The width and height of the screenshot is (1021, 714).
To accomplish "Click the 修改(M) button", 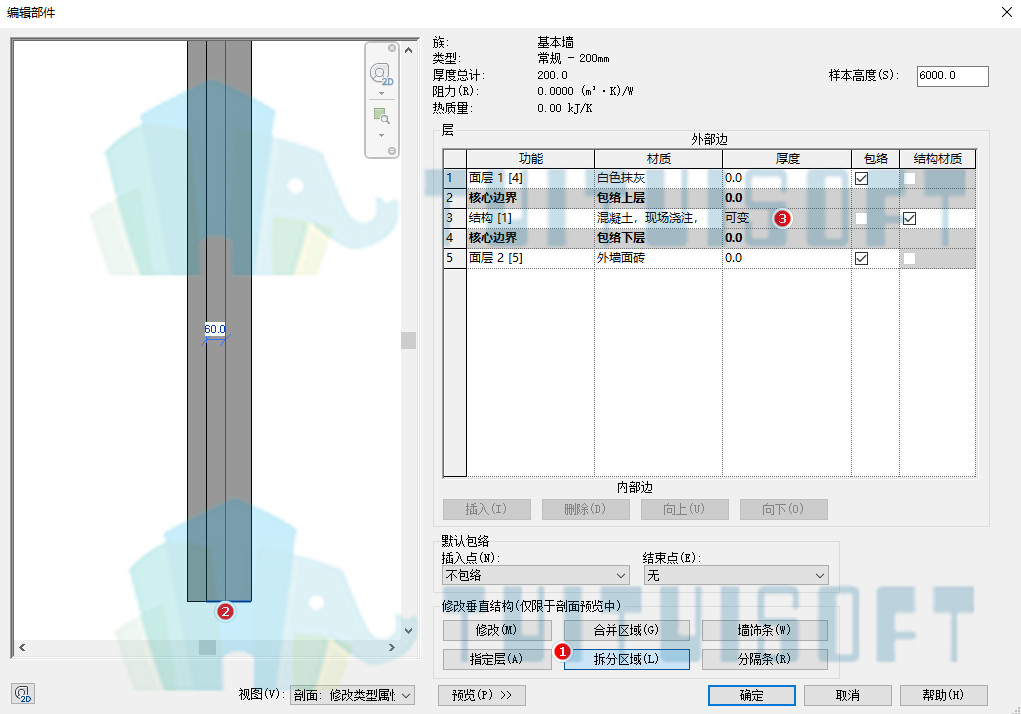I will tap(497, 630).
